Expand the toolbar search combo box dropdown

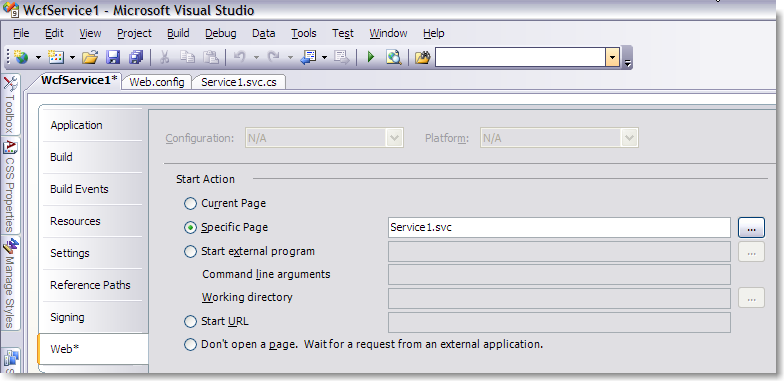coord(612,58)
